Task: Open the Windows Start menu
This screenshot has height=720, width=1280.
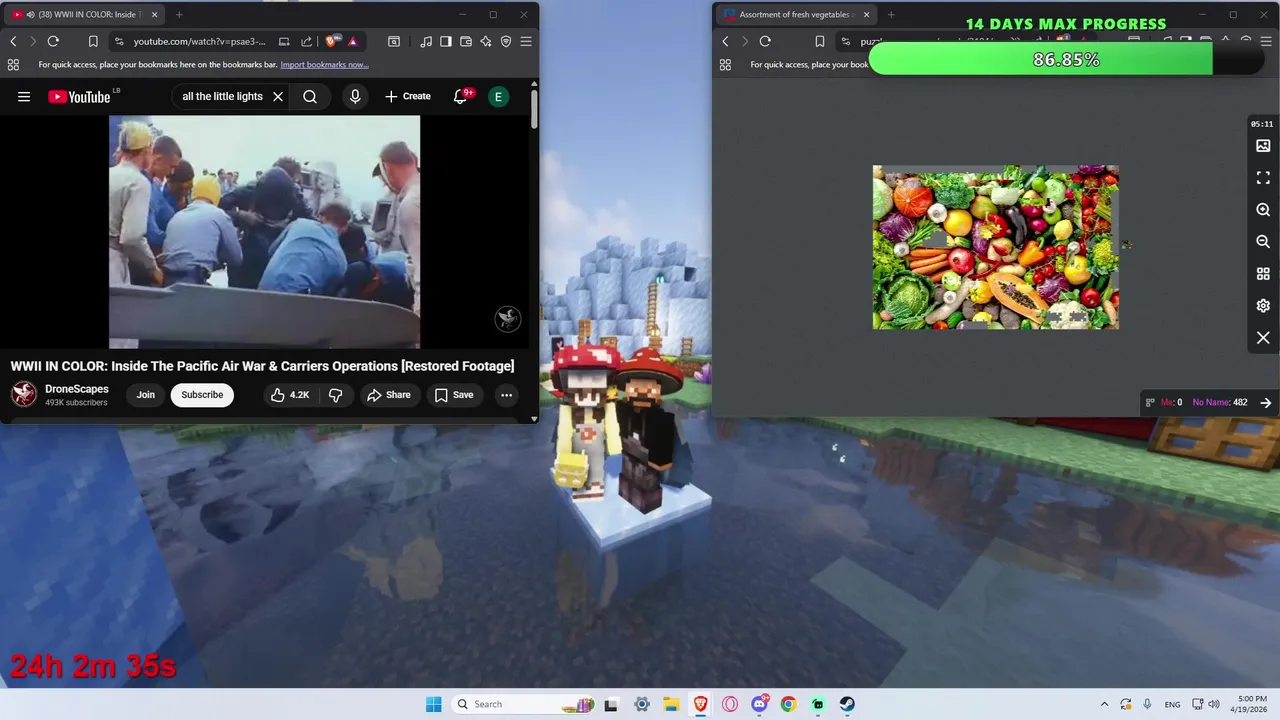Action: (x=433, y=704)
